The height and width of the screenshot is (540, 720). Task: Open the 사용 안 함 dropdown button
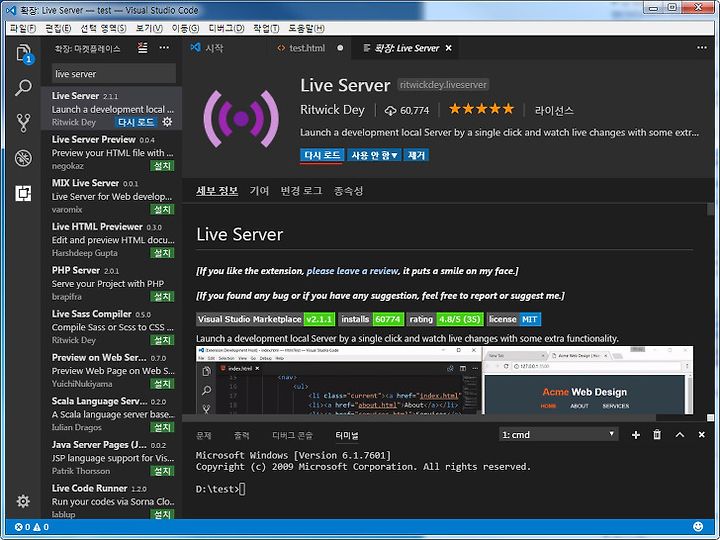click(374, 155)
